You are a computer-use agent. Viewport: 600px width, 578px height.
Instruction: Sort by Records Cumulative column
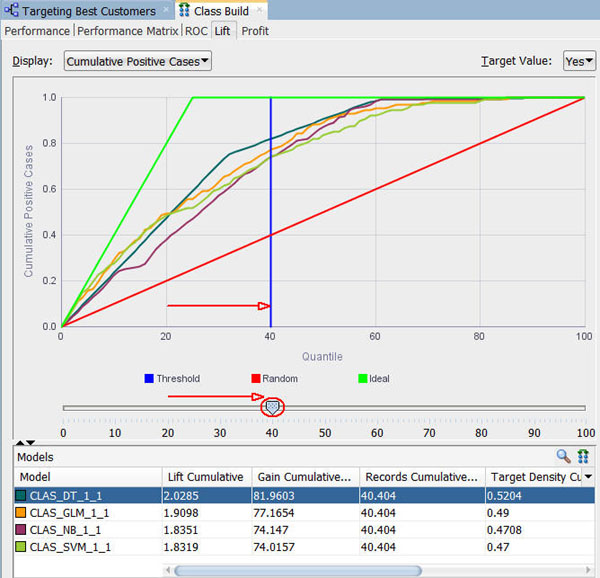pos(422,477)
